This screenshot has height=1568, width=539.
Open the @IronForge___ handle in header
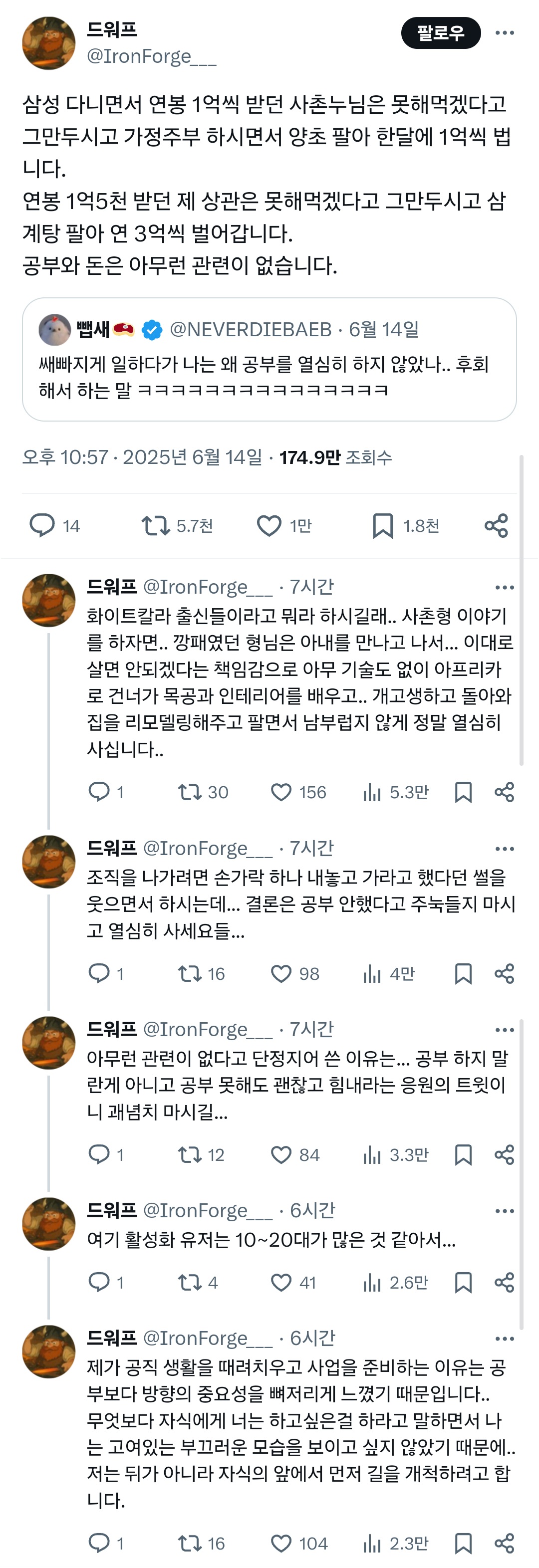pos(151,56)
